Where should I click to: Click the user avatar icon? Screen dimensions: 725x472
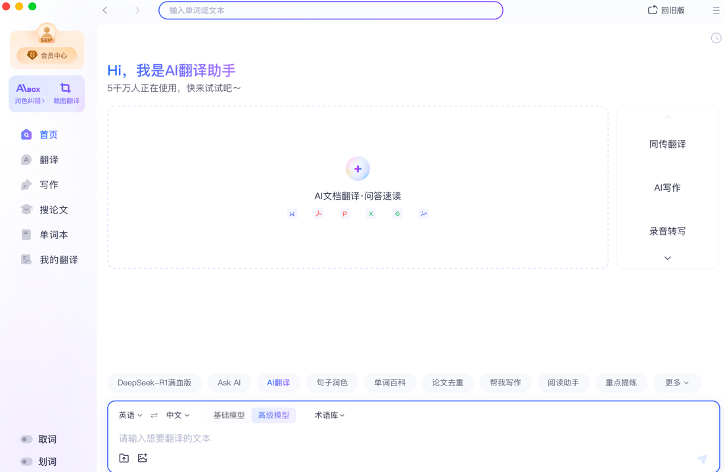pos(46,37)
